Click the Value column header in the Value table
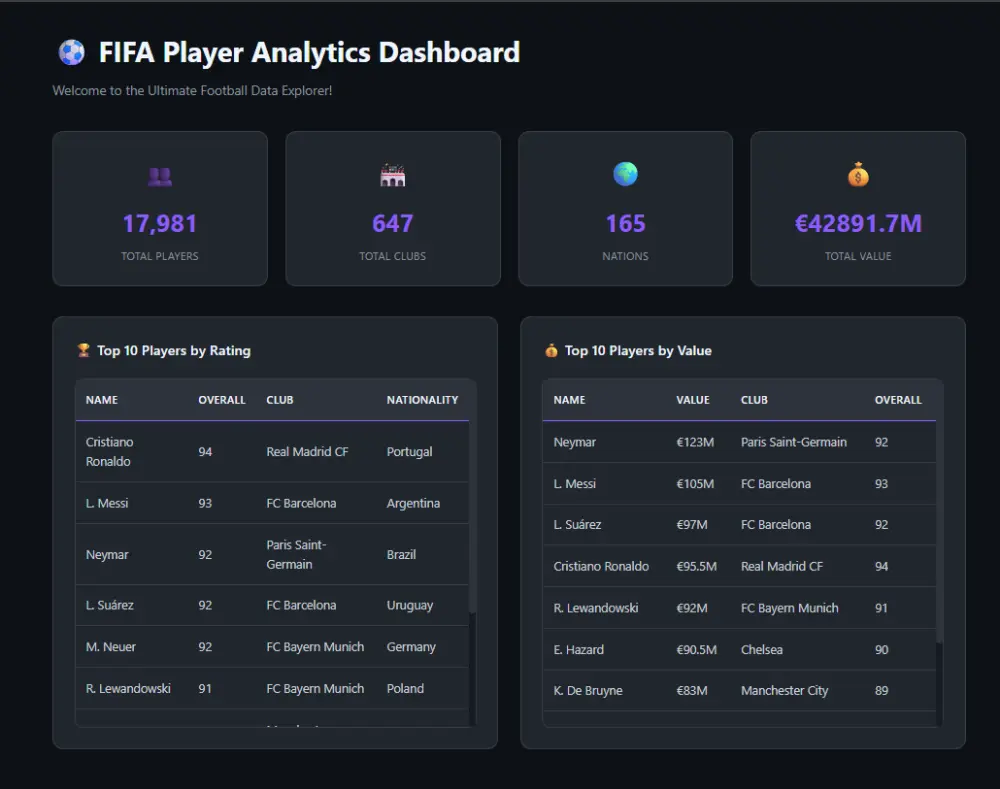Image resolution: width=1000 pixels, height=789 pixels. coord(692,400)
